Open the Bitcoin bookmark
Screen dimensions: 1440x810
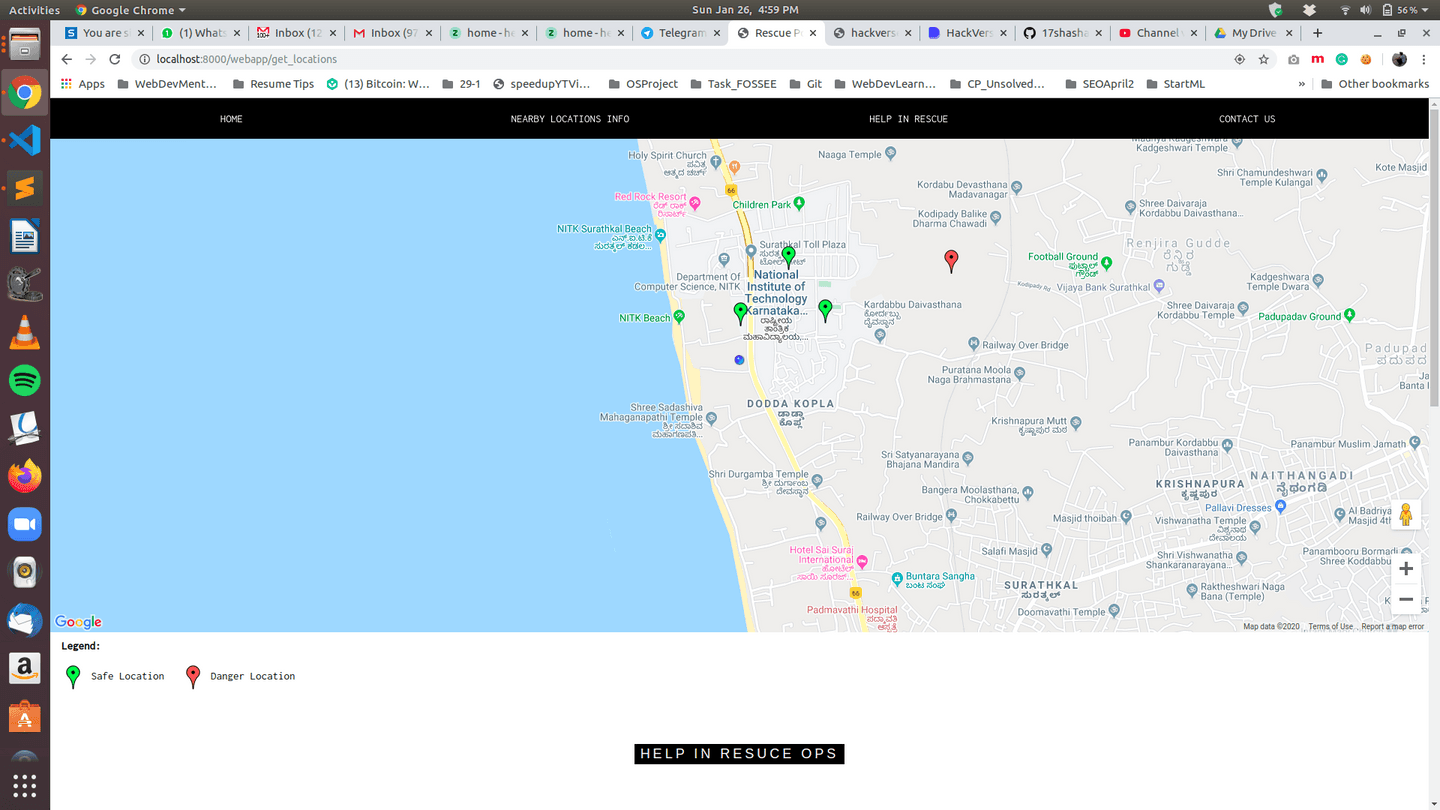[x=377, y=84]
